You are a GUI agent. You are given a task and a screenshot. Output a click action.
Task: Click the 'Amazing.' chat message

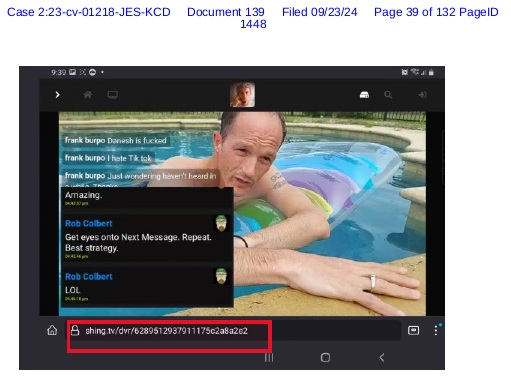[x=83, y=195]
